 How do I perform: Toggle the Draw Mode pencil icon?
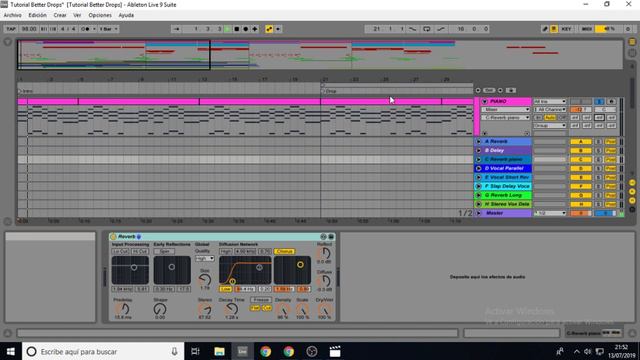click(544, 29)
